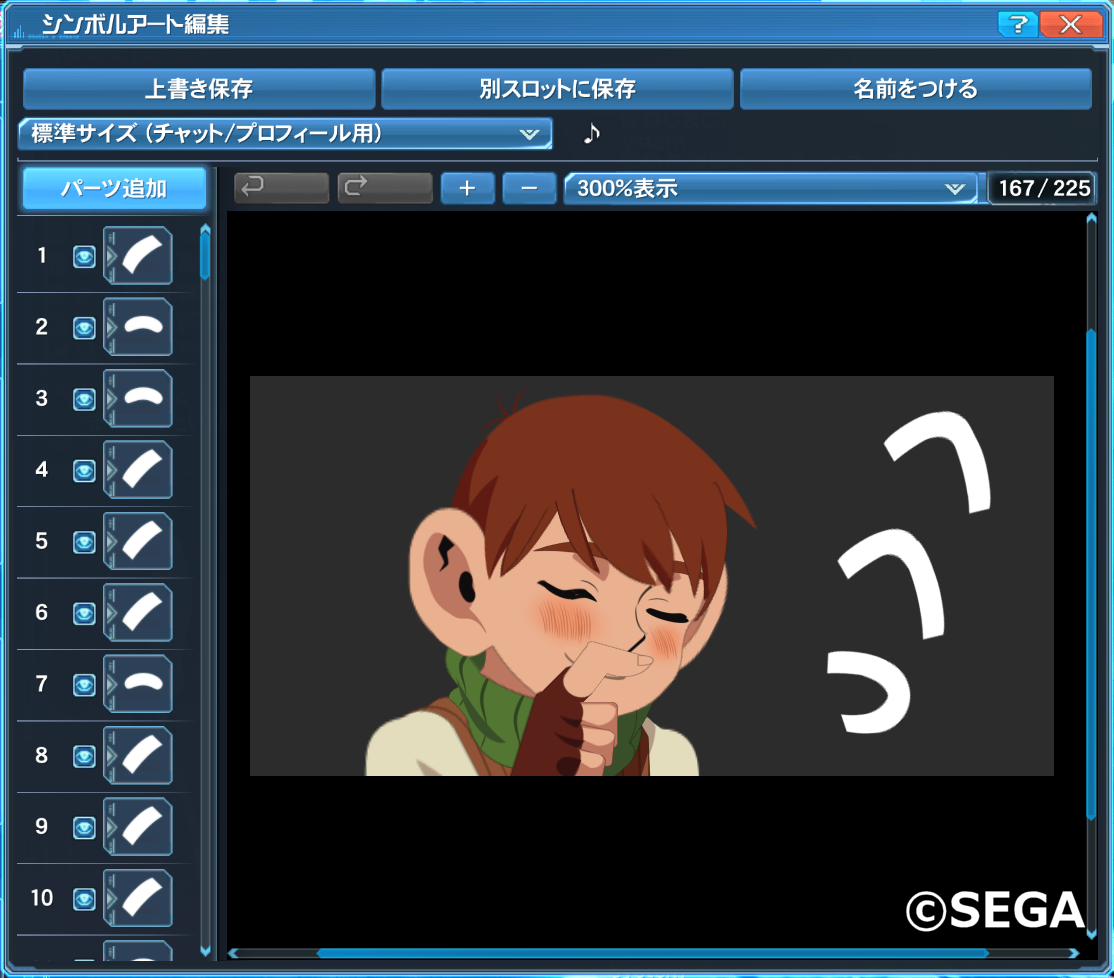
Task: Toggle visibility eye of layer 6
Action: click(x=84, y=614)
